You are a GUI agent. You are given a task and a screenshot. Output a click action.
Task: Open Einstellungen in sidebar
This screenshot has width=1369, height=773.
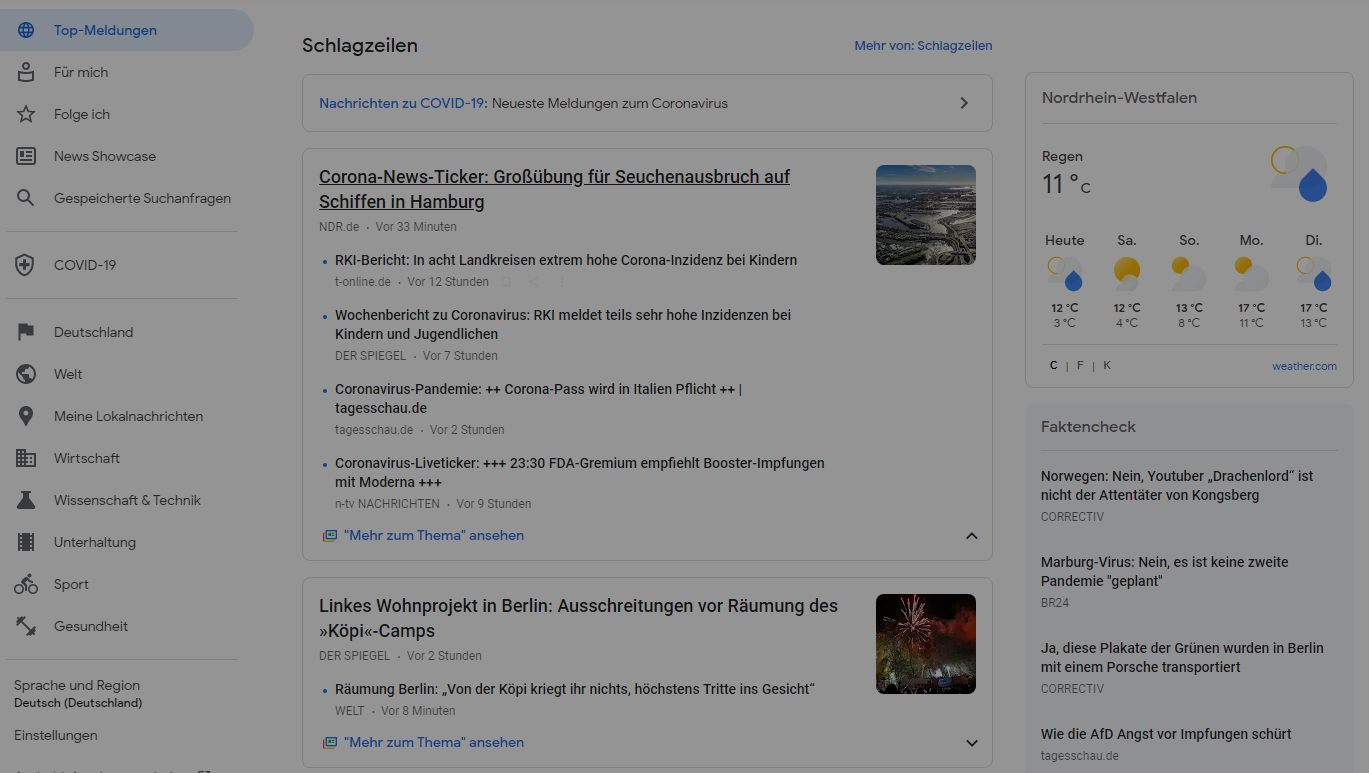click(x=56, y=735)
